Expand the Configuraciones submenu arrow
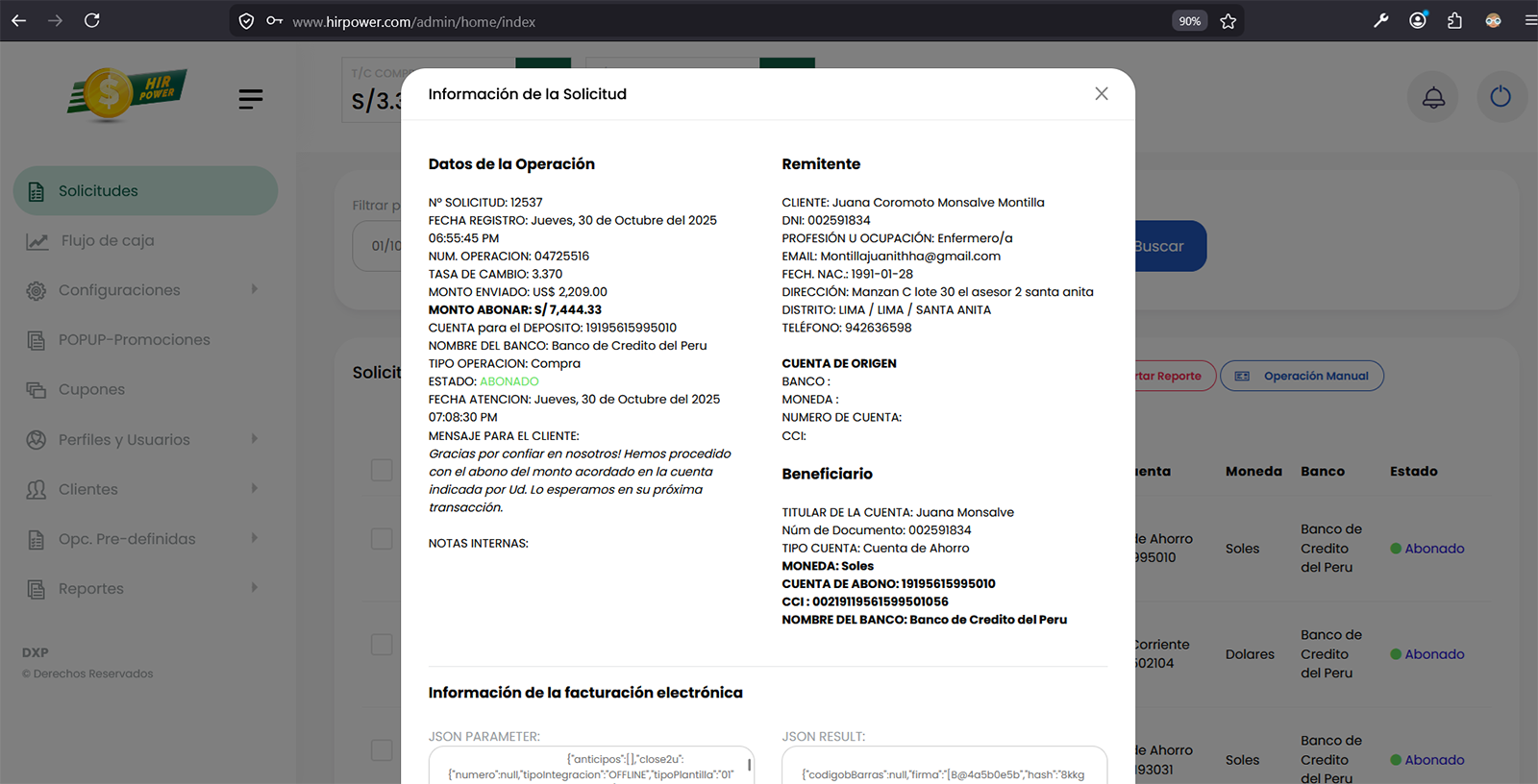 coord(255,289)
